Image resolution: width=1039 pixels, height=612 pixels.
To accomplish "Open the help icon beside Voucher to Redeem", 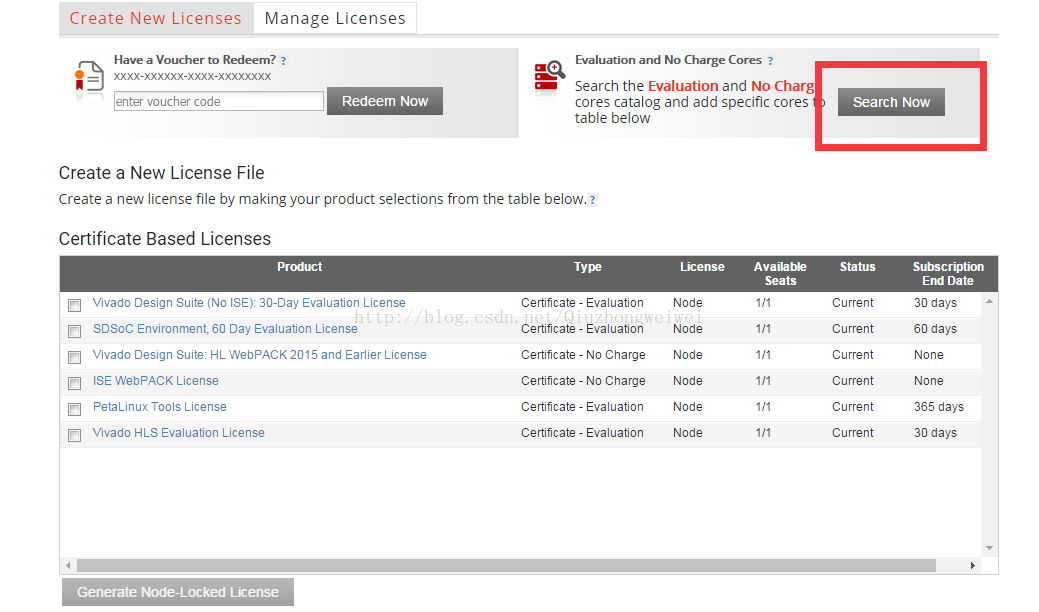I will click(284, 61).
